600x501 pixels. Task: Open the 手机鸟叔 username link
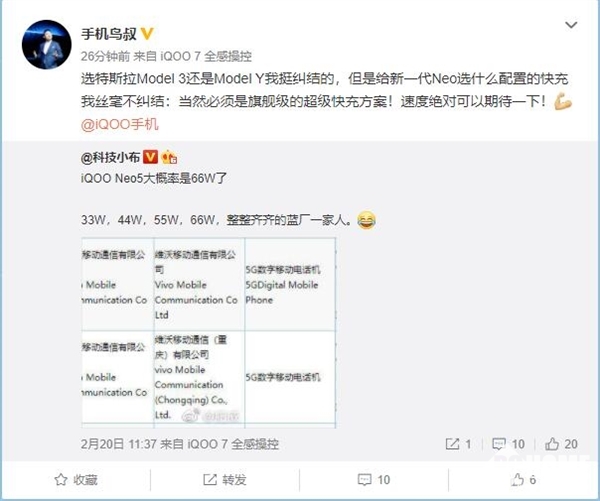[x=109, y=34]
